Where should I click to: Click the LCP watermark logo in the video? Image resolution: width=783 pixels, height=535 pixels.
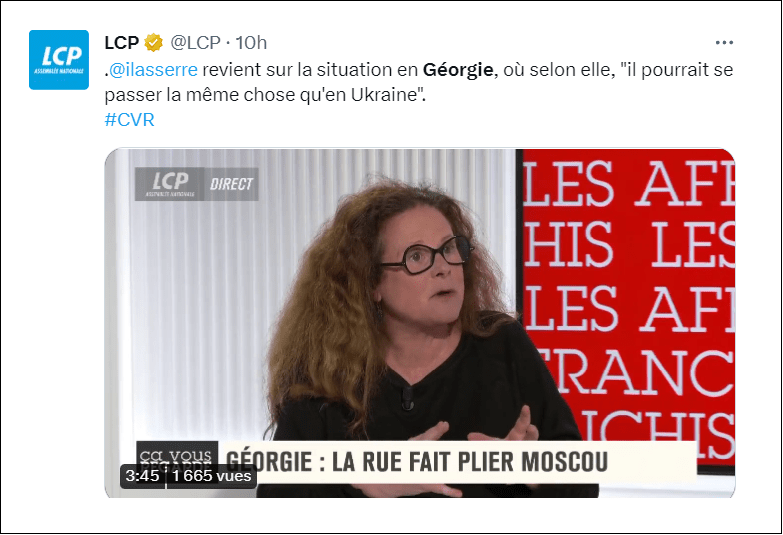pyautogui.click(x=169, y=184)
